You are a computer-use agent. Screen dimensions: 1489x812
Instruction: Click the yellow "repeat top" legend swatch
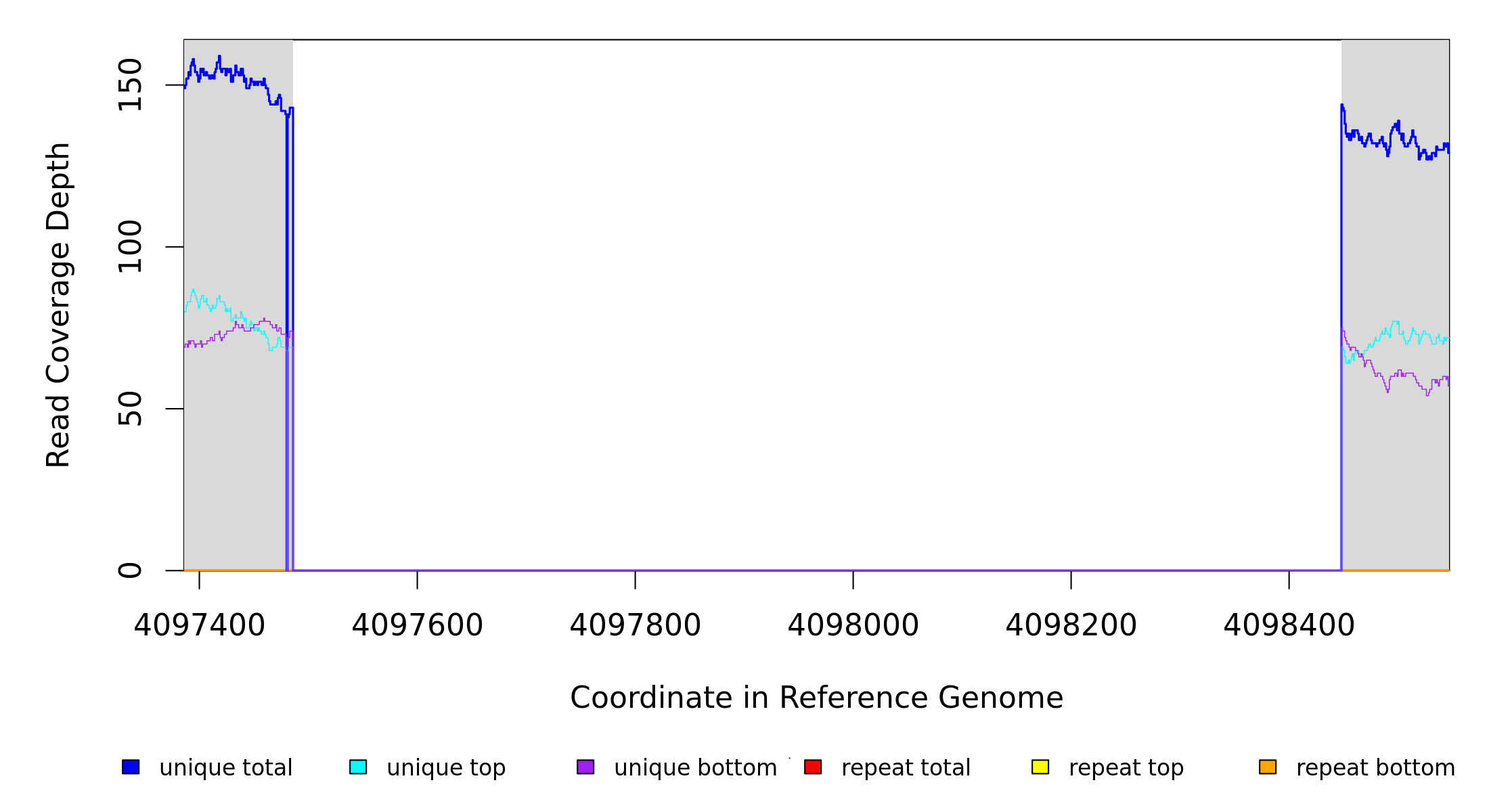click(x=1040, y=767)
